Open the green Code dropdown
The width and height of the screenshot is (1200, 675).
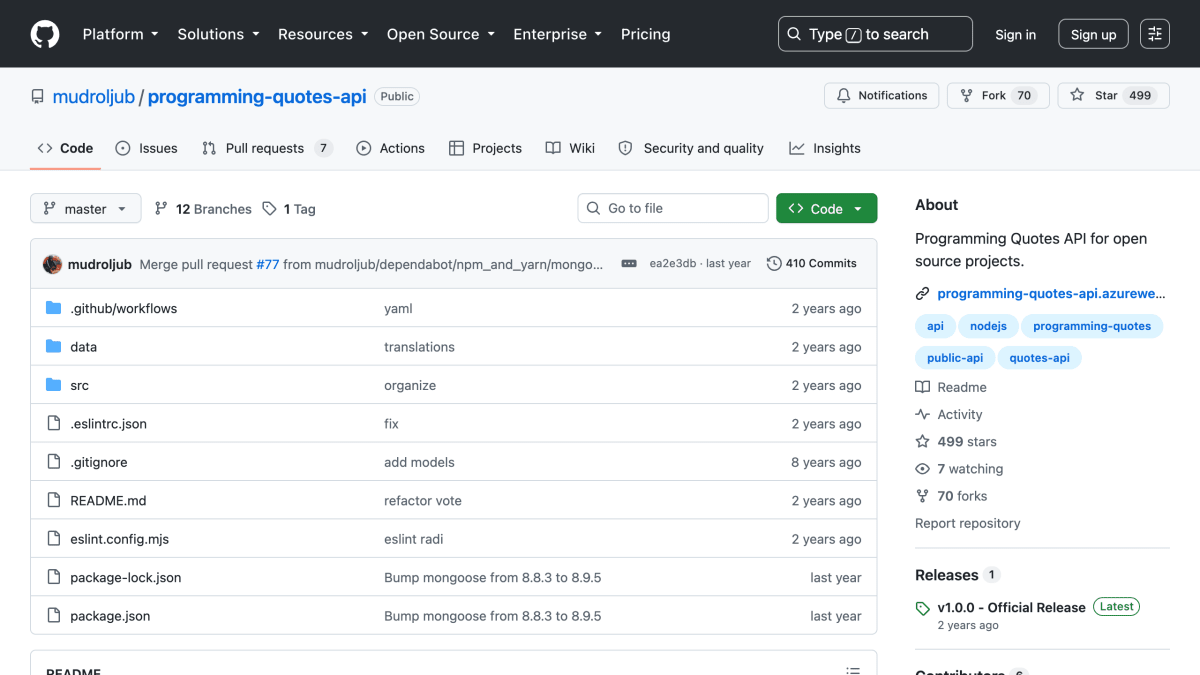click(827, 209)
